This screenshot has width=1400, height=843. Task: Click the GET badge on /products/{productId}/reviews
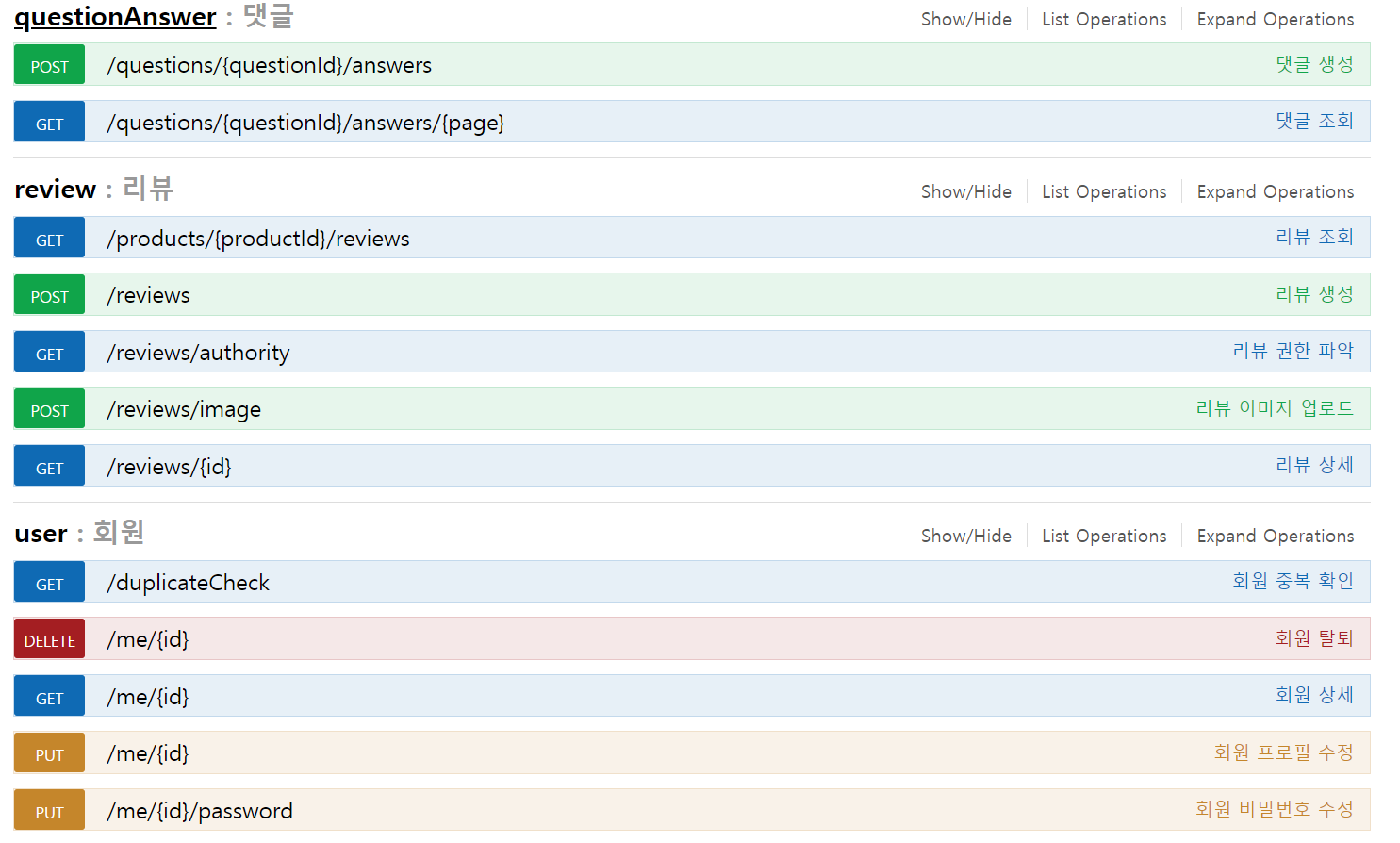coord(49,237)
